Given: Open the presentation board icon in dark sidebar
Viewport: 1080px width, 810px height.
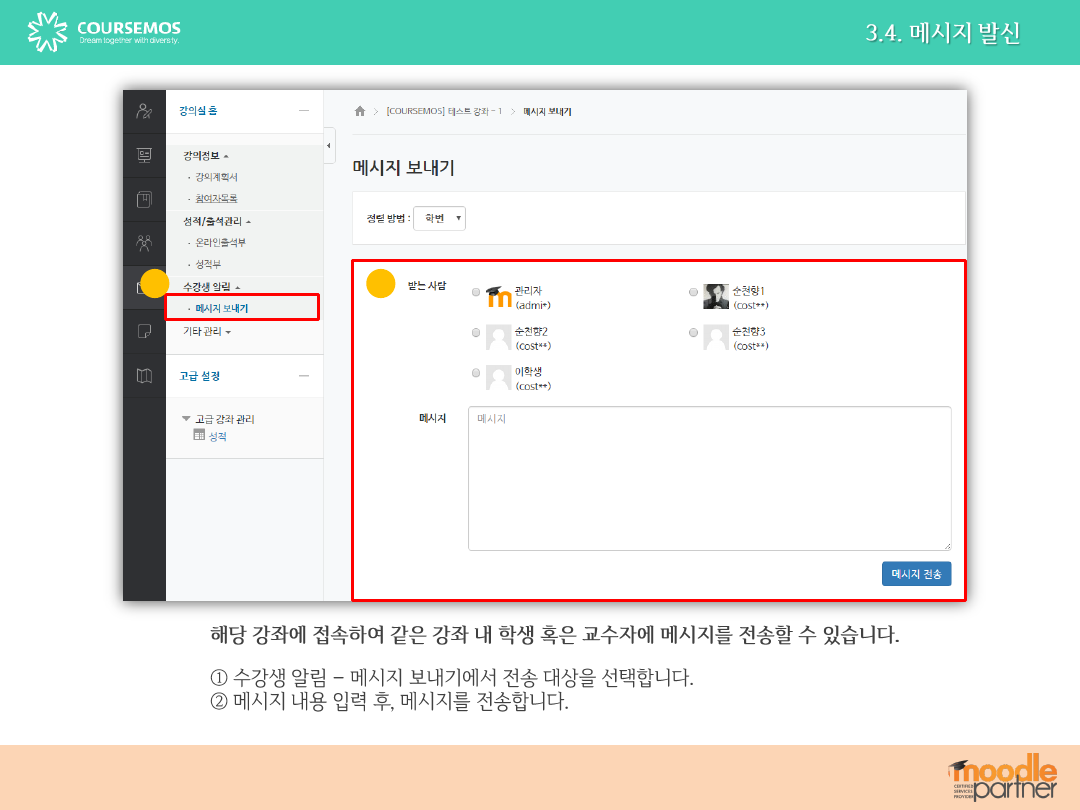Looking at the screenshot, I should pyautogui.click(x=144, y=155).
